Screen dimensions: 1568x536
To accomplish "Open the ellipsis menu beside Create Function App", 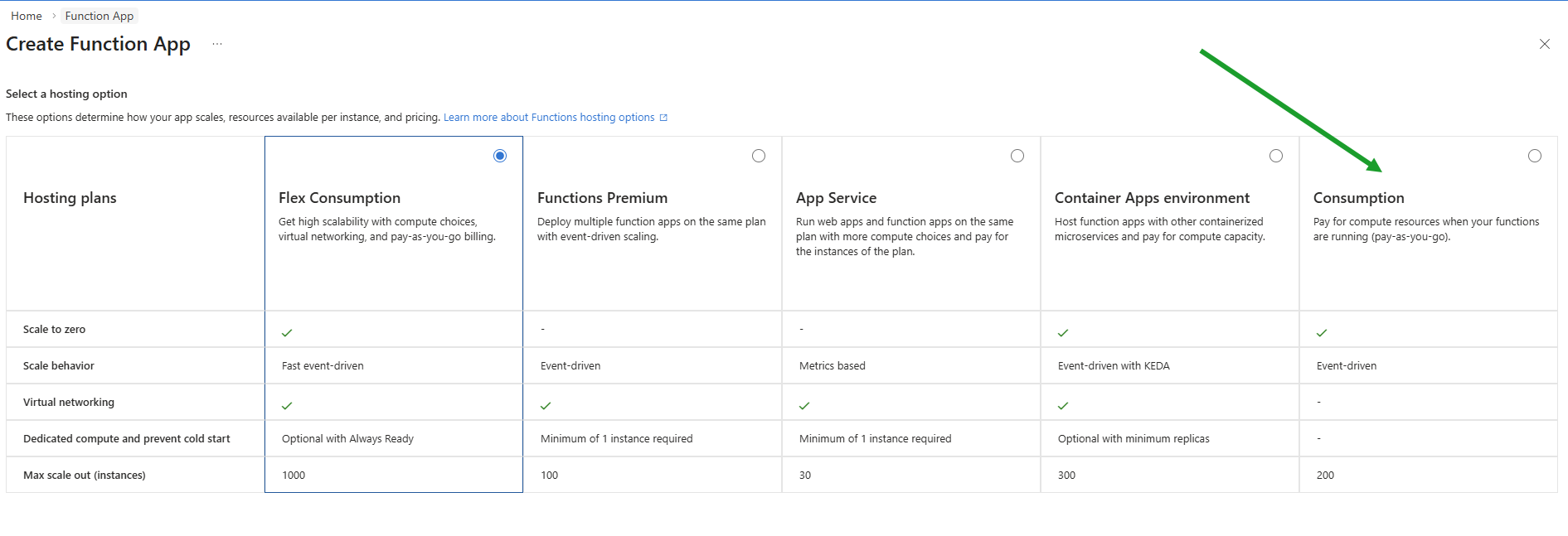I will pyautogui.click(x=217, y=44).
